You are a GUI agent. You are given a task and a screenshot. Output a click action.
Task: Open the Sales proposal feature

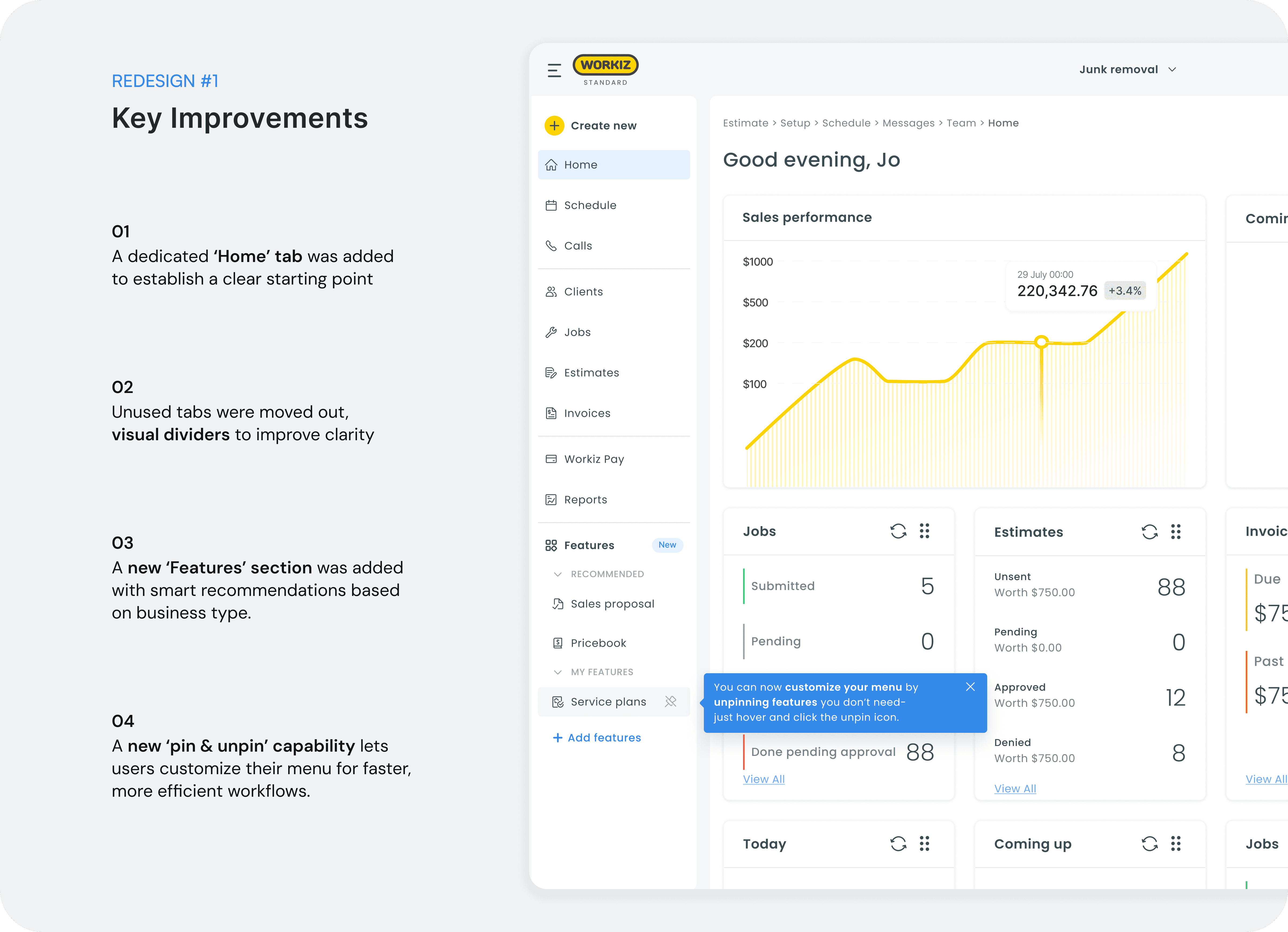612,604
